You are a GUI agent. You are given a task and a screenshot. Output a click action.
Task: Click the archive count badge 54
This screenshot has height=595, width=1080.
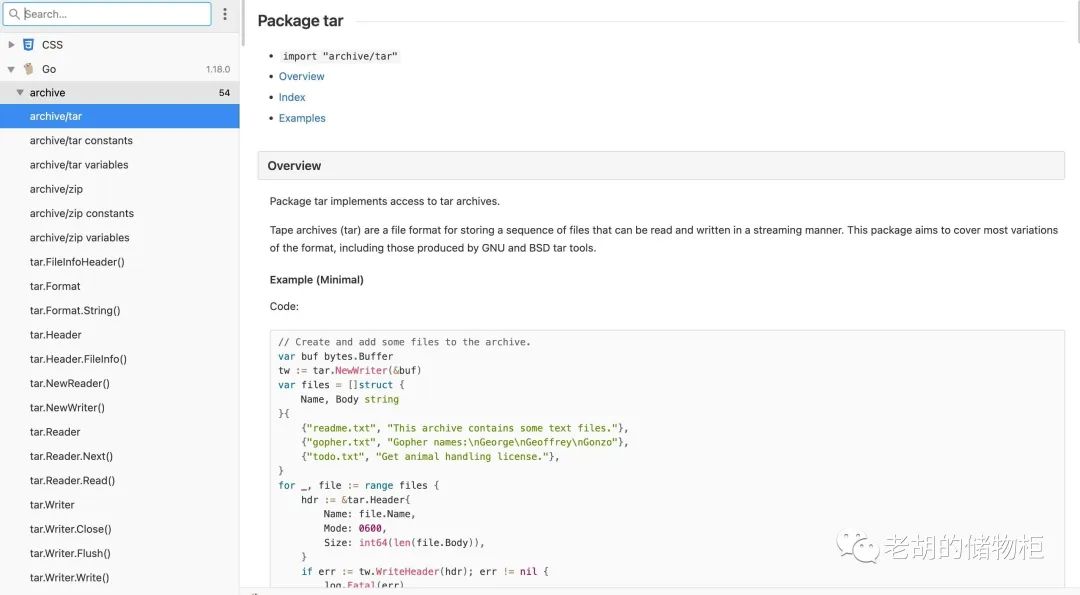[x=225, y=93]
